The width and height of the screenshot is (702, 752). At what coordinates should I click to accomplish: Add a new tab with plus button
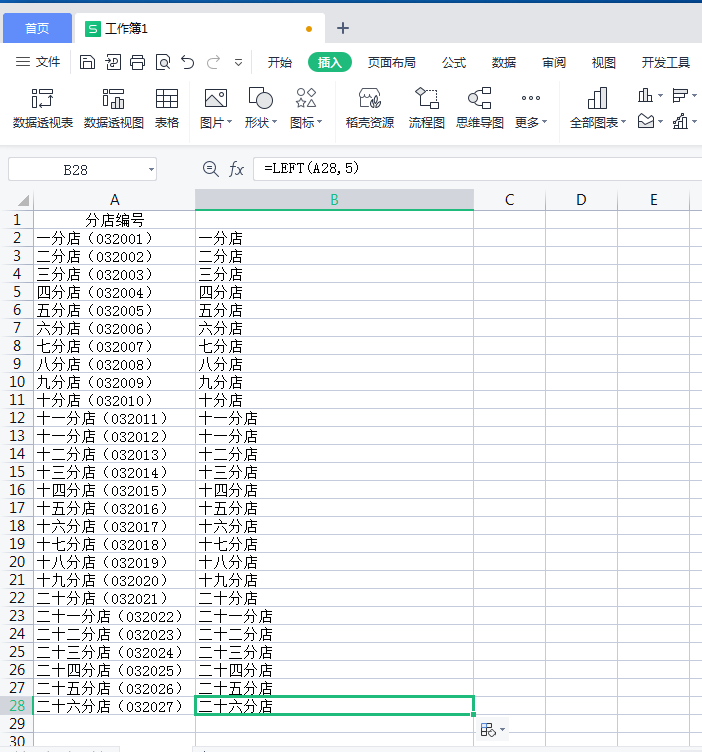[343, 28]
